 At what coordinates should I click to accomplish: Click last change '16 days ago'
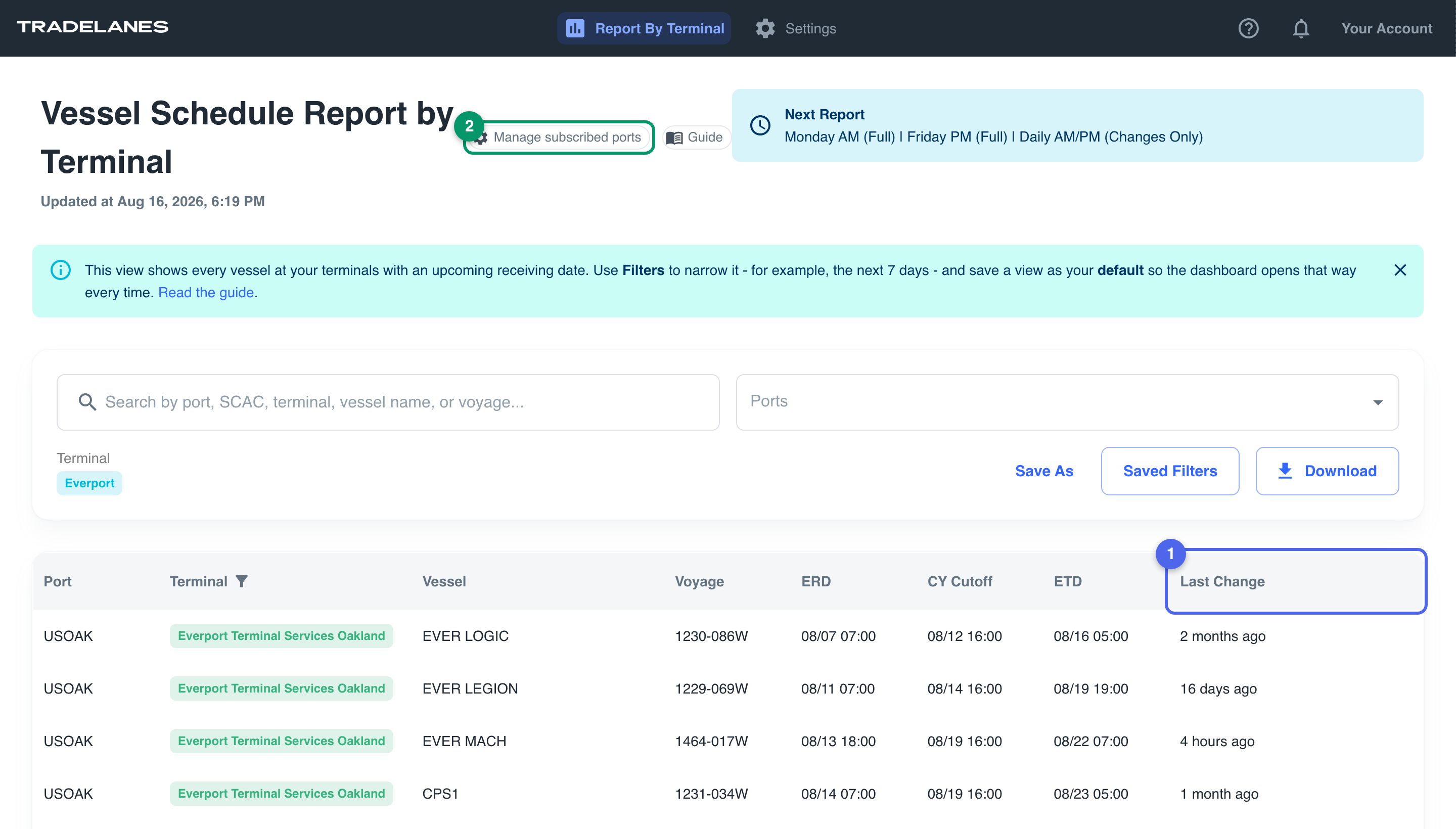(x=1218, y=688)
